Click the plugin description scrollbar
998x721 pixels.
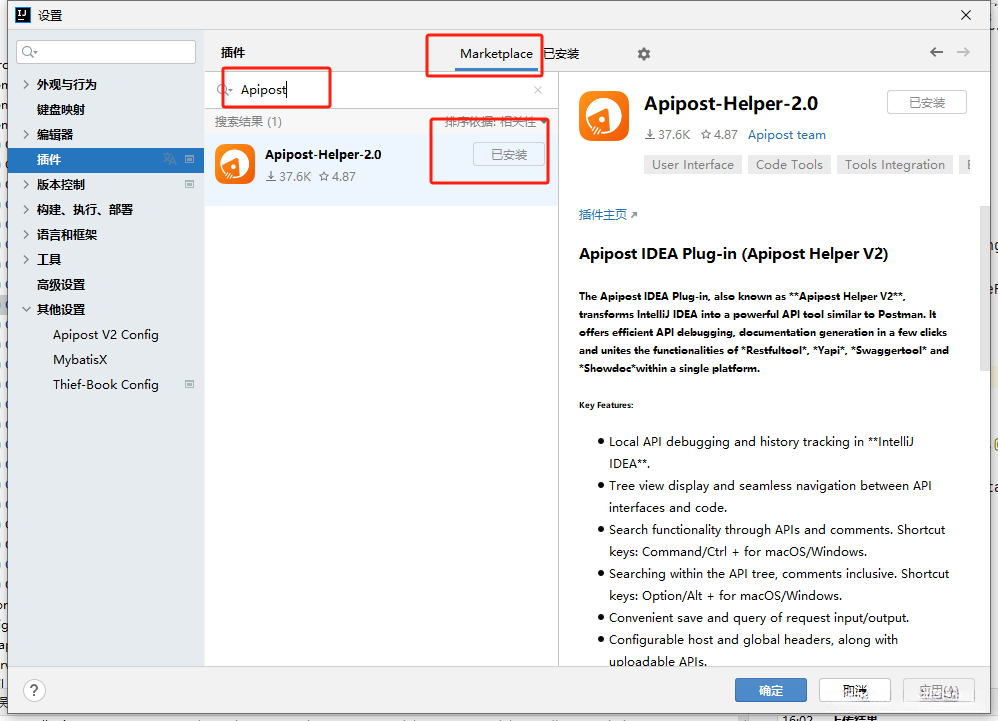(x=985, y=288)
